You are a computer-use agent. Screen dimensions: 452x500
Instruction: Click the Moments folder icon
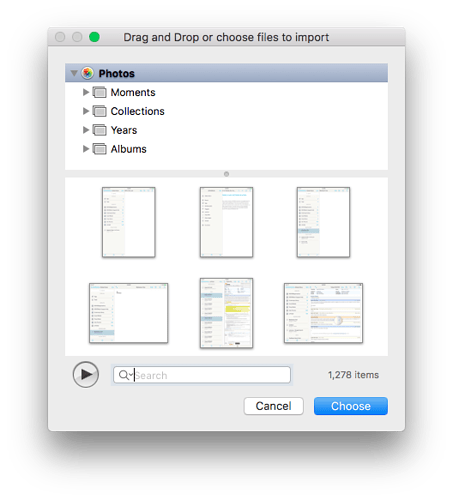coord(99,92)
